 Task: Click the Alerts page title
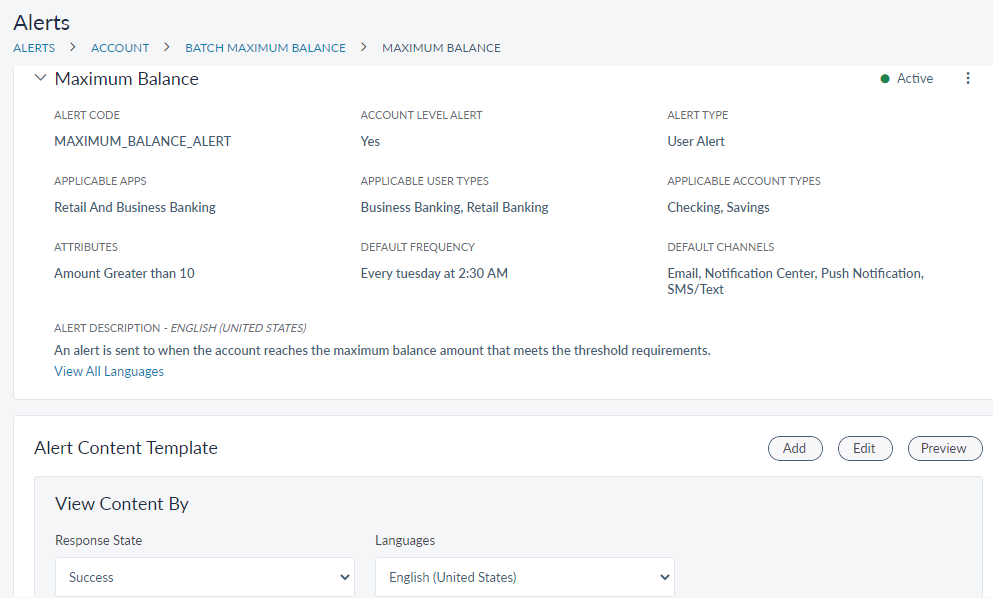(x=42, y=21)
